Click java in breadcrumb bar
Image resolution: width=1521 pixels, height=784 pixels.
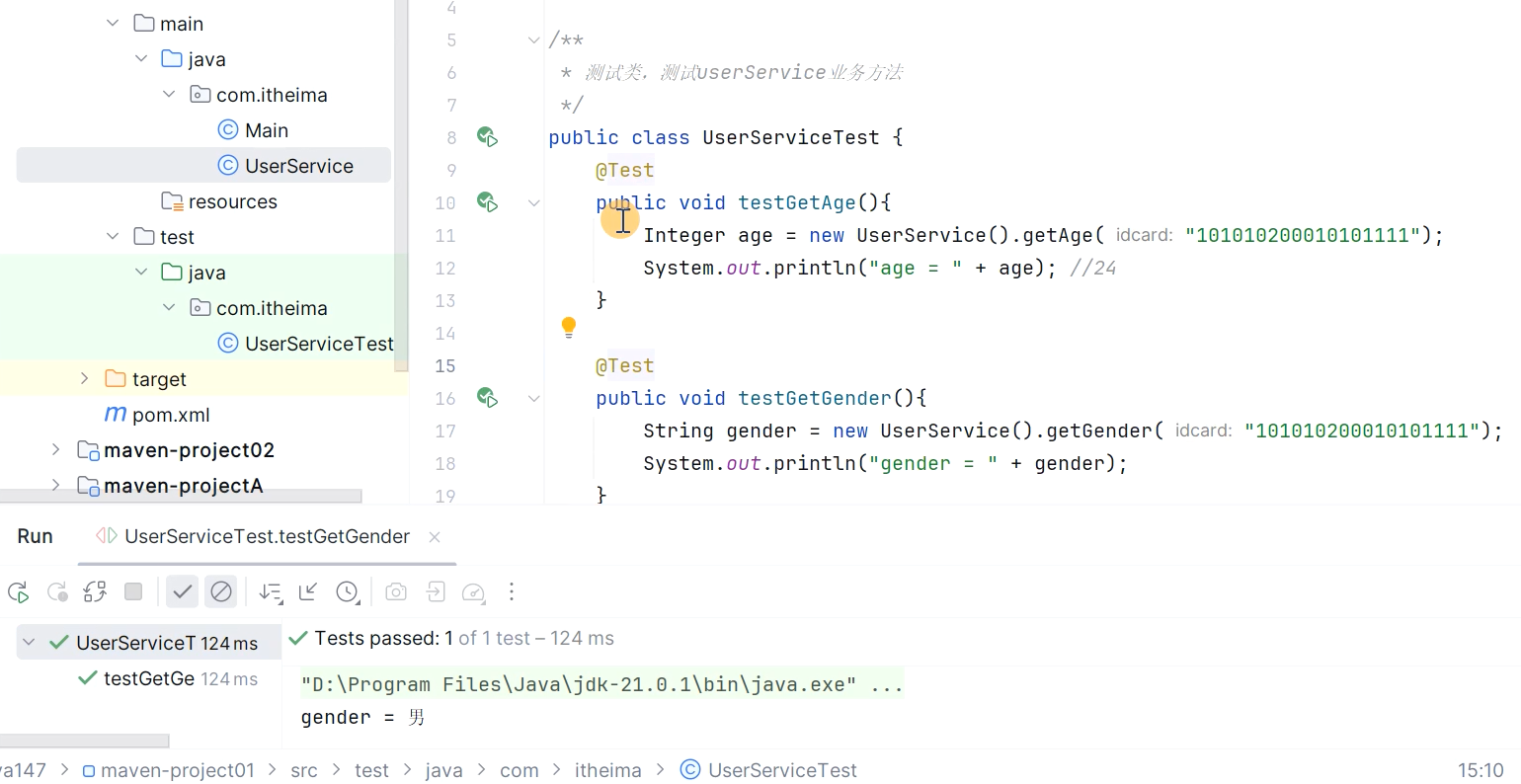tap(443, 770)
